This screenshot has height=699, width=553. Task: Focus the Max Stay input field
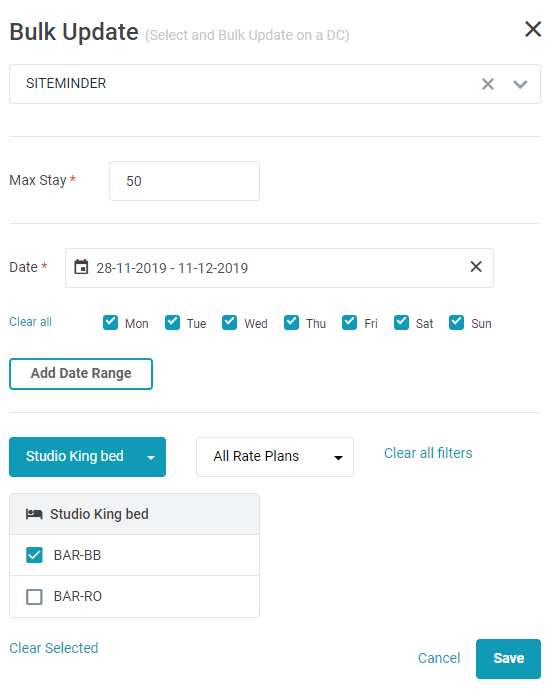(x=184, y=181)
